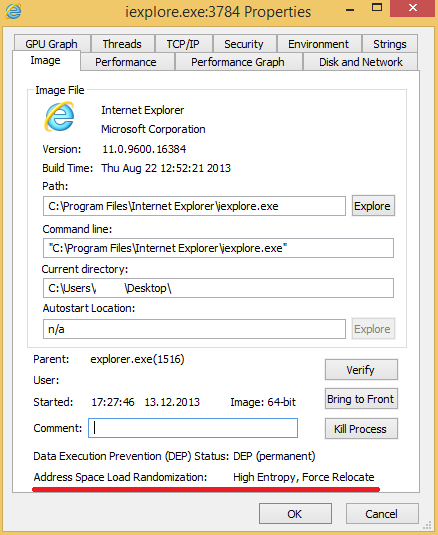
Task: Click Bring to Front button
Action: pos(361,399)
